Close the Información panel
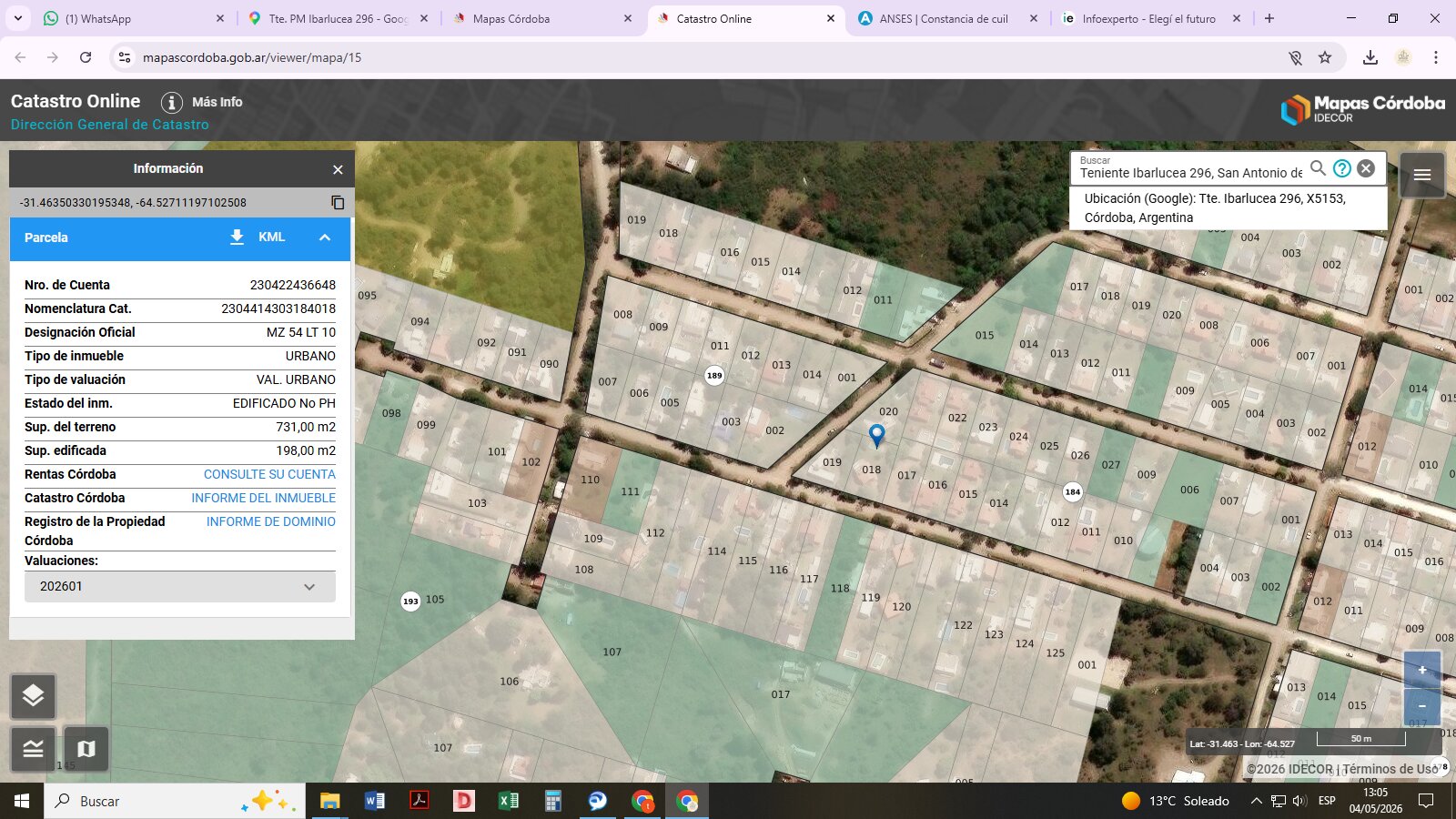The image size is (1456, 819). point(338,169)
